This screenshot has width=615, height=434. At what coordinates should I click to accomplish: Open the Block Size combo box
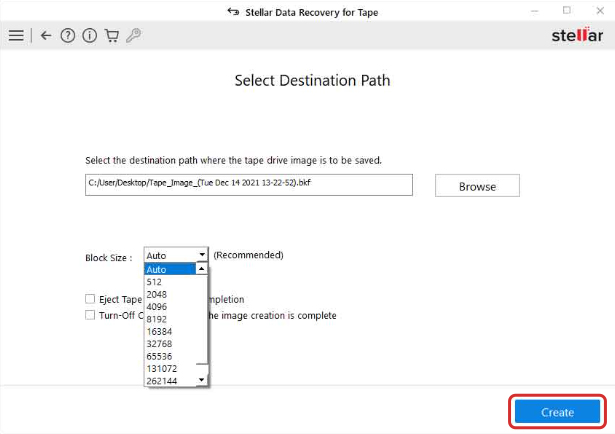(x=176, y=255)
